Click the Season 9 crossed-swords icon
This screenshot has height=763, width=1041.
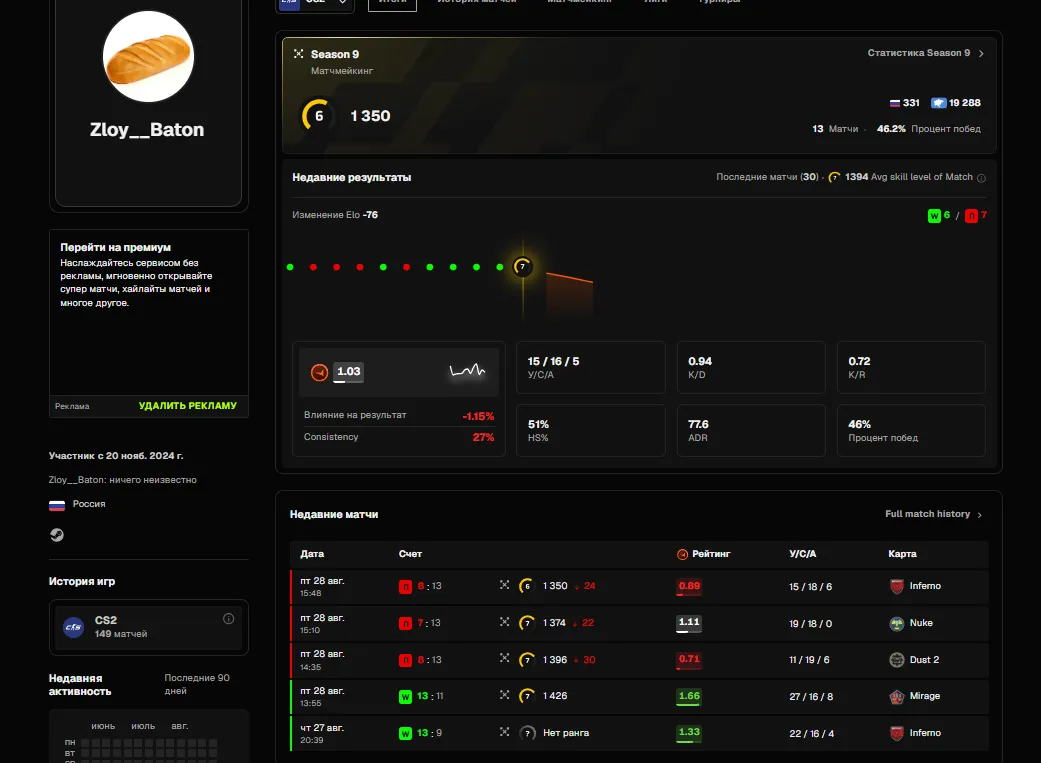[299, 54]
